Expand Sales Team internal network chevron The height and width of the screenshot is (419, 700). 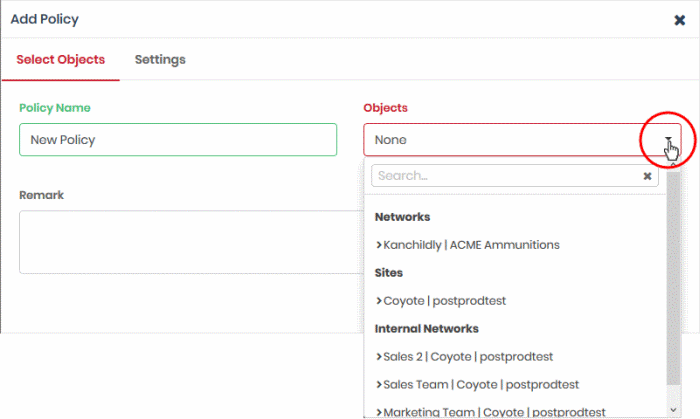[379, 384]
